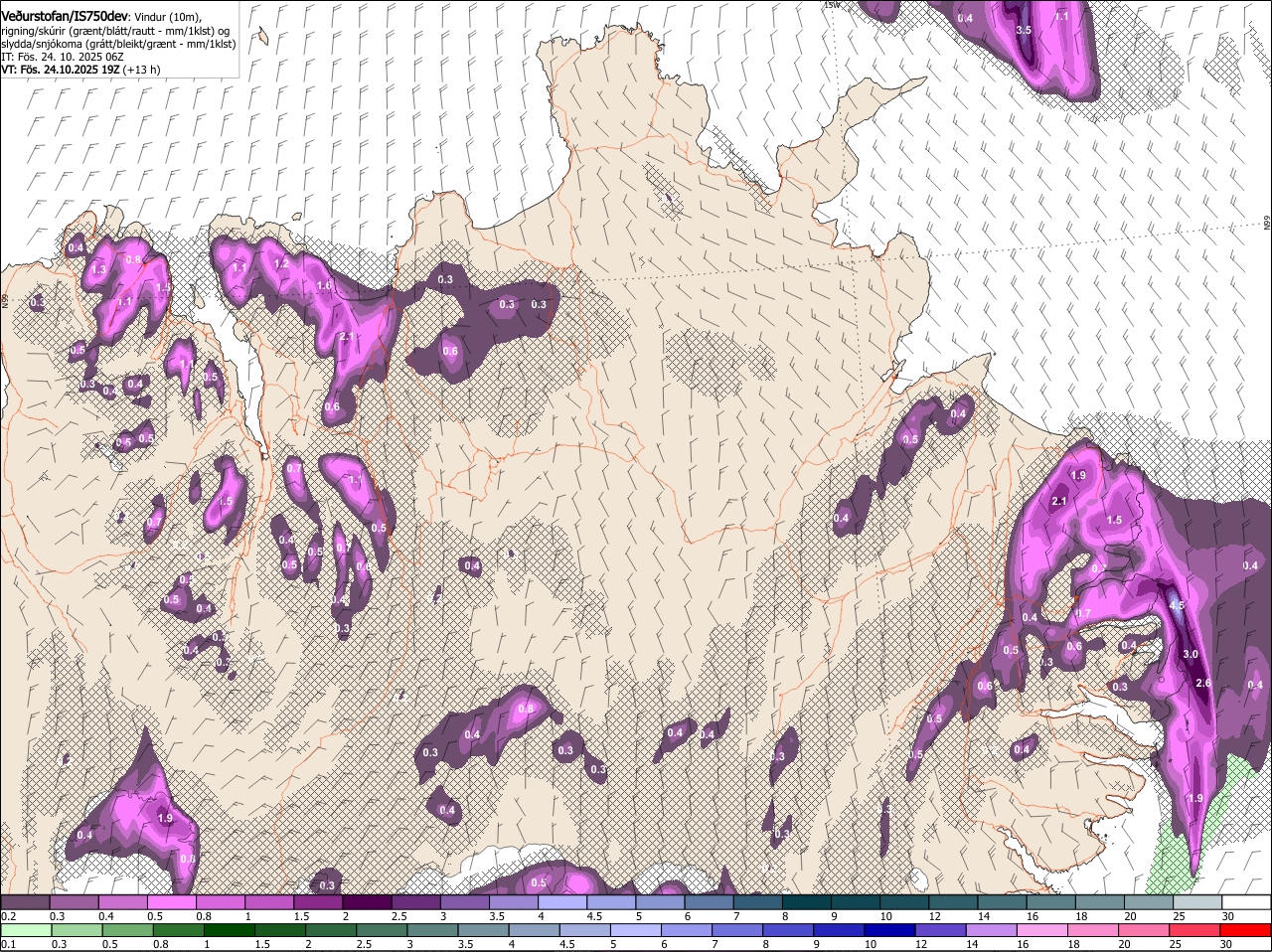1272x952 pixels.
Task: Select the 2.6 precipitation value on the map
Action: pos(1203,683)
